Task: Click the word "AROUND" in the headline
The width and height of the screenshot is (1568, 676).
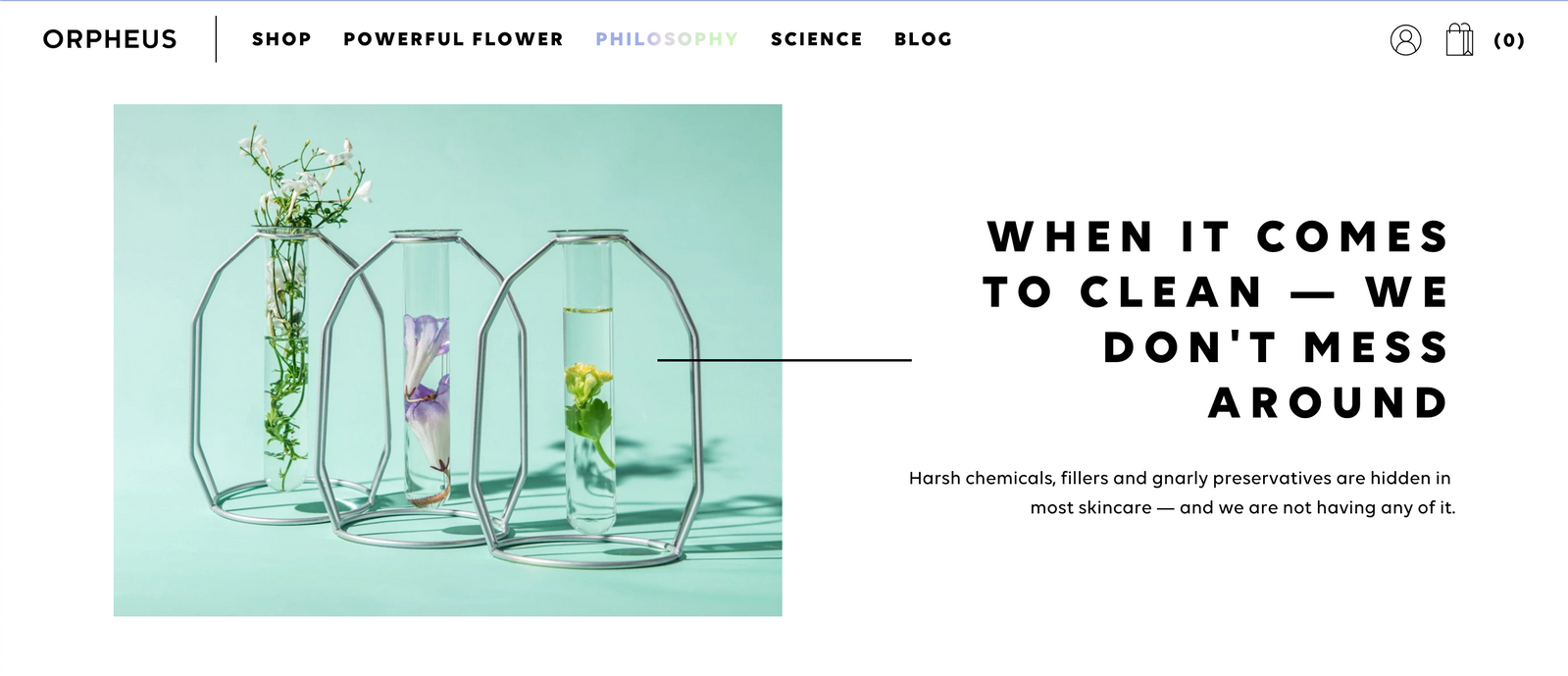Action: [1328, 403]
